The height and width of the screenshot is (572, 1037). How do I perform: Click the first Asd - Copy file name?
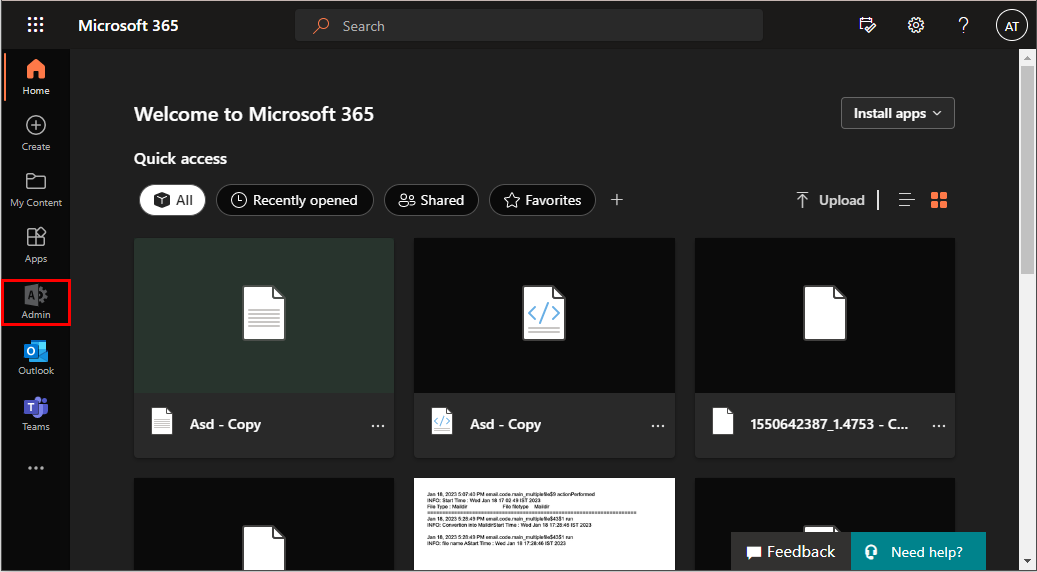coord(226,425)
